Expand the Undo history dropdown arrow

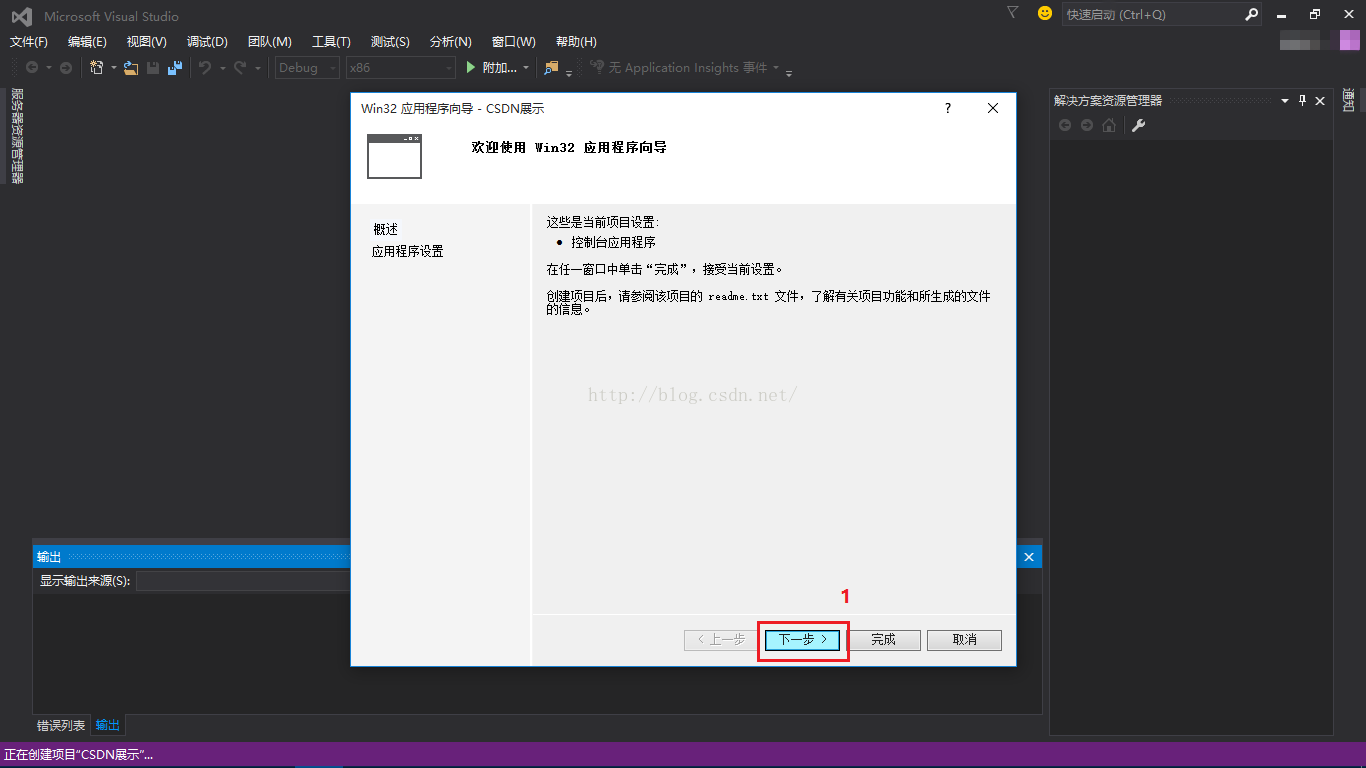point(221,68)
